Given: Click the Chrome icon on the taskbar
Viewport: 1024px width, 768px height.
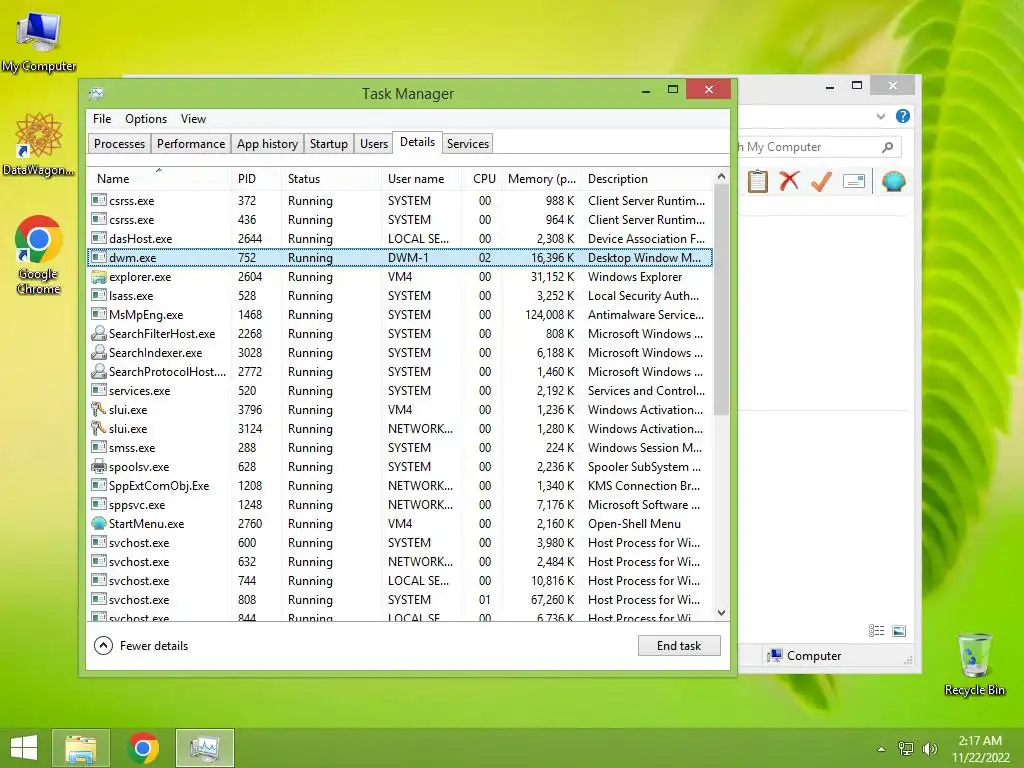Looking at the screenshot, I should point(143,748).
